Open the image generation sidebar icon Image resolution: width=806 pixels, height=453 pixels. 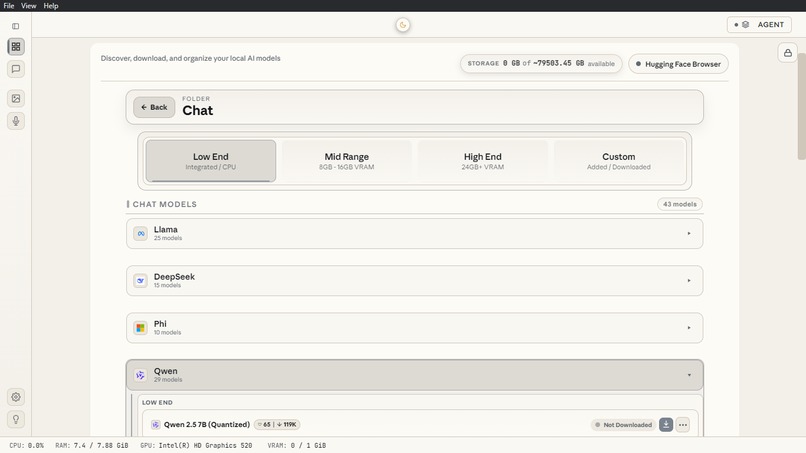[16, 98]
